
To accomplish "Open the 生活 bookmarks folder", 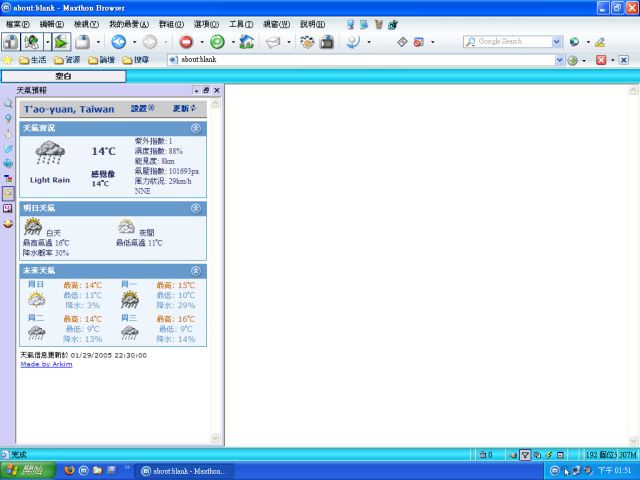I will click(33, 60).
